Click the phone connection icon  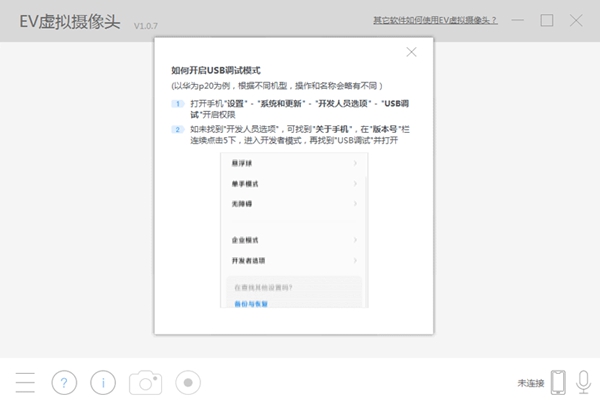[x=557, y=382]
